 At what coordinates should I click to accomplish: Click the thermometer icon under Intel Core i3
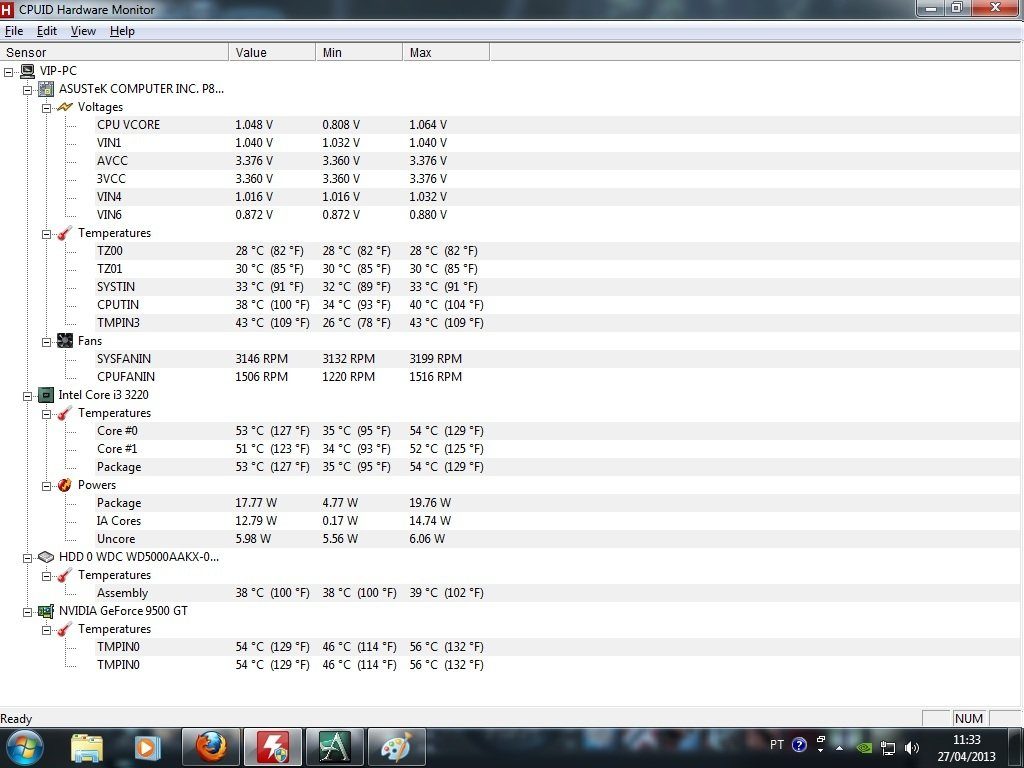(x=65, y=413)
